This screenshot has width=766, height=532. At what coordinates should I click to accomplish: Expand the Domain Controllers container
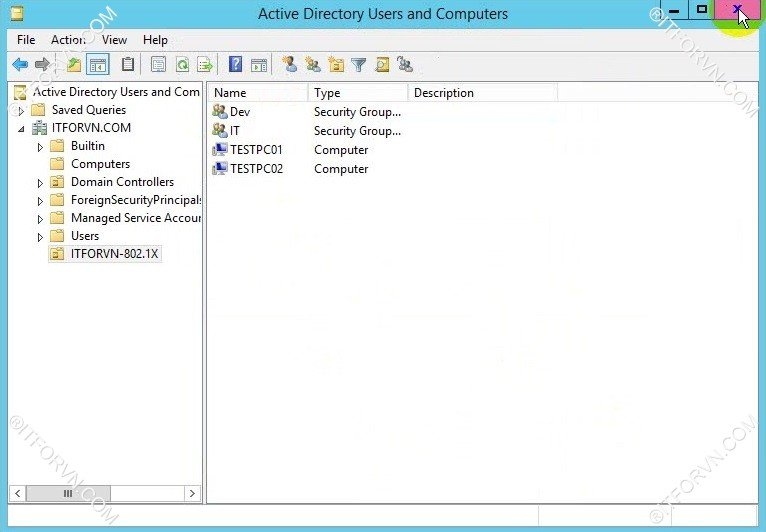pyautogui.click(x=41, y=183)
